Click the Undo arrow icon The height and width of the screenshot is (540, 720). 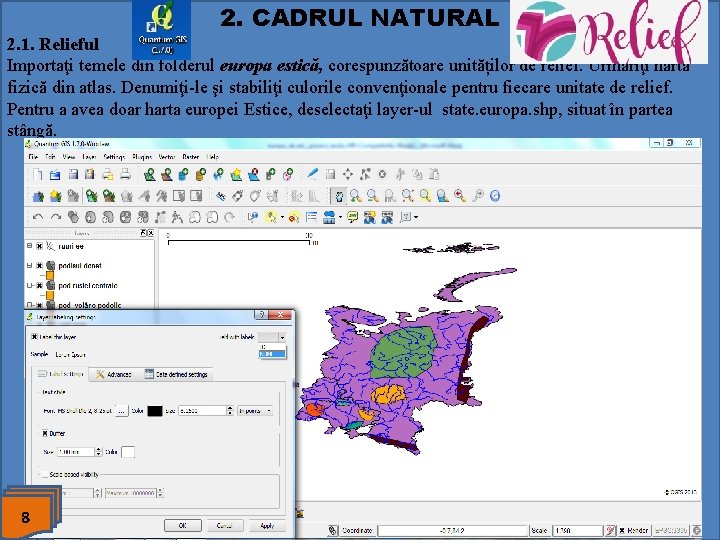point(38,217)
